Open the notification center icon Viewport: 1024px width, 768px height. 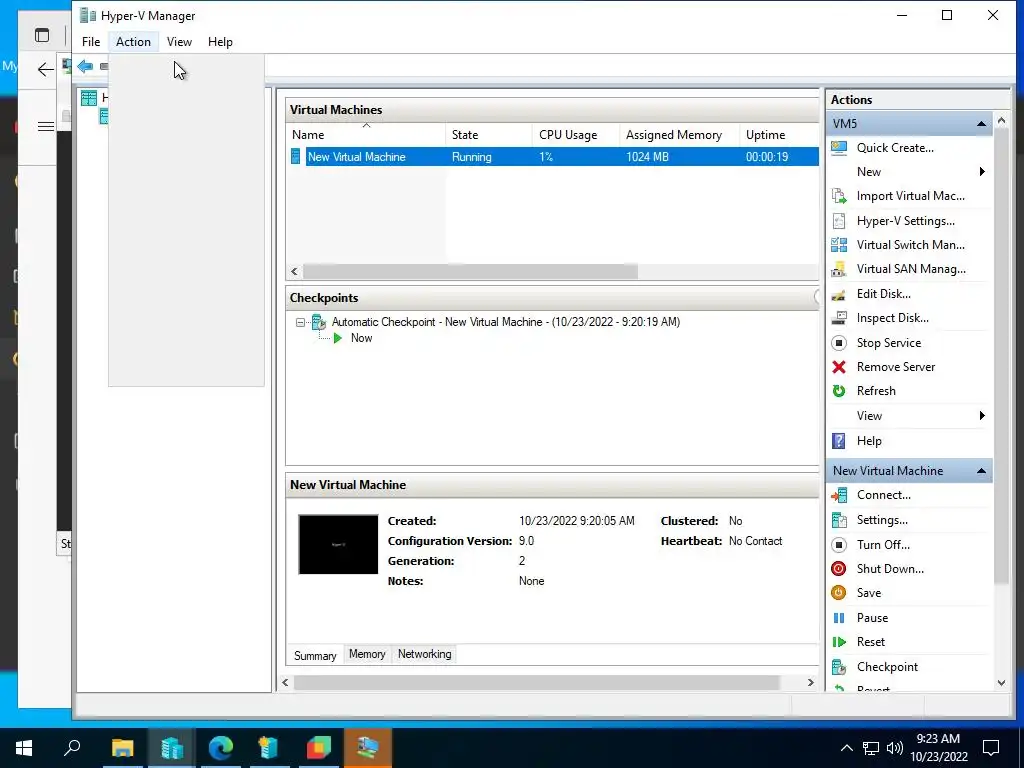click(x=991, y=748)
